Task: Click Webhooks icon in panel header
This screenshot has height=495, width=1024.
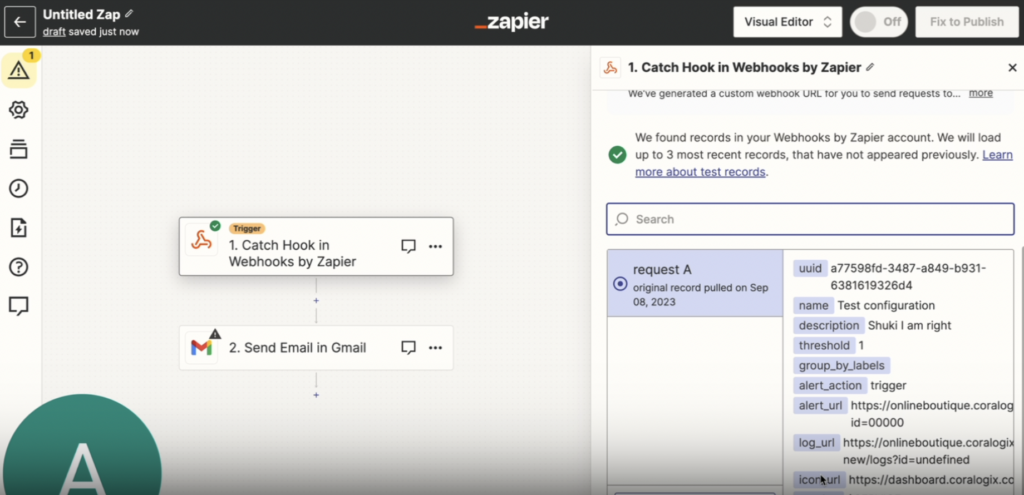Action: [611, 67]
